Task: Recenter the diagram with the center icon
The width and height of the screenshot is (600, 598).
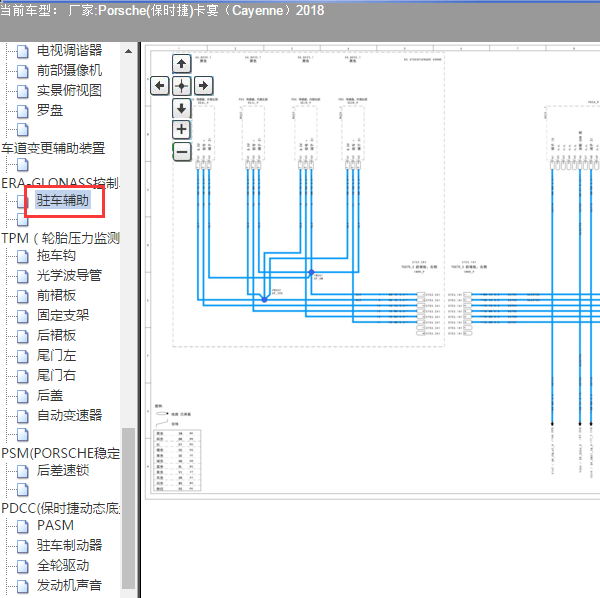Action: pos(181,85)
